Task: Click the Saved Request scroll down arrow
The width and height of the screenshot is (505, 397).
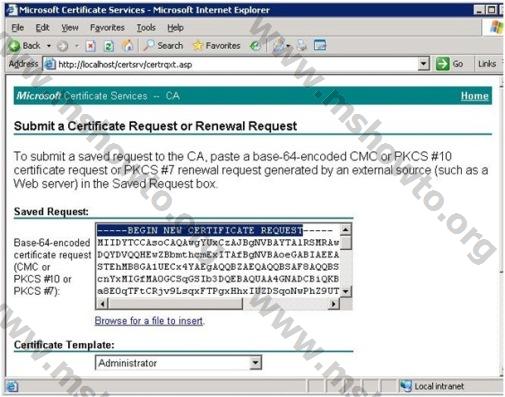Action: (346, 291)
